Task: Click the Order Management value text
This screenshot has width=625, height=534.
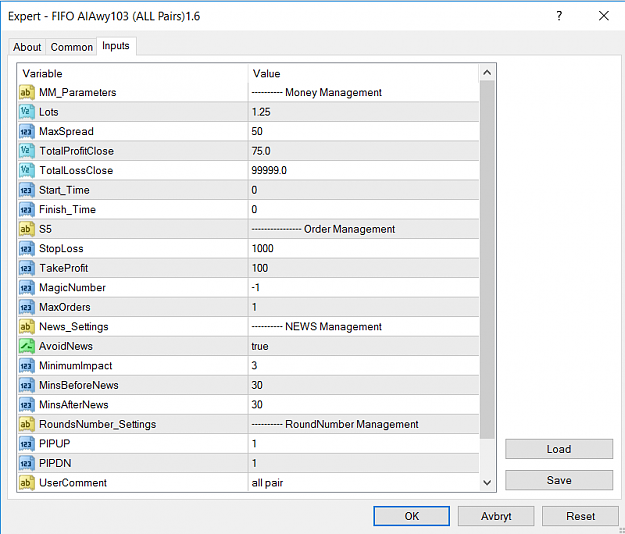Action: pos(323,229)
